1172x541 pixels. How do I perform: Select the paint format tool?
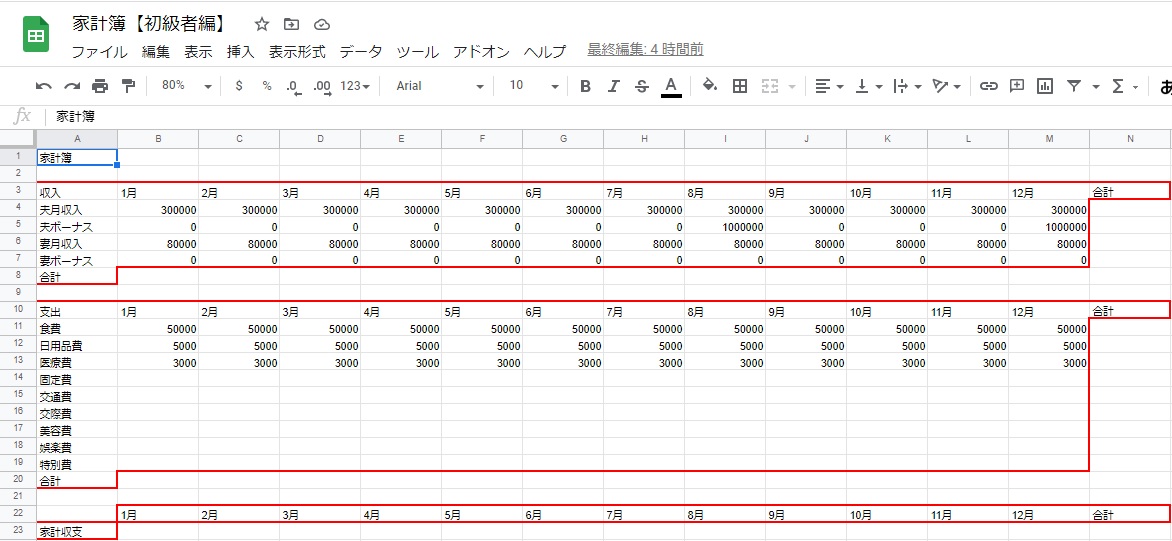click(128, 86)
